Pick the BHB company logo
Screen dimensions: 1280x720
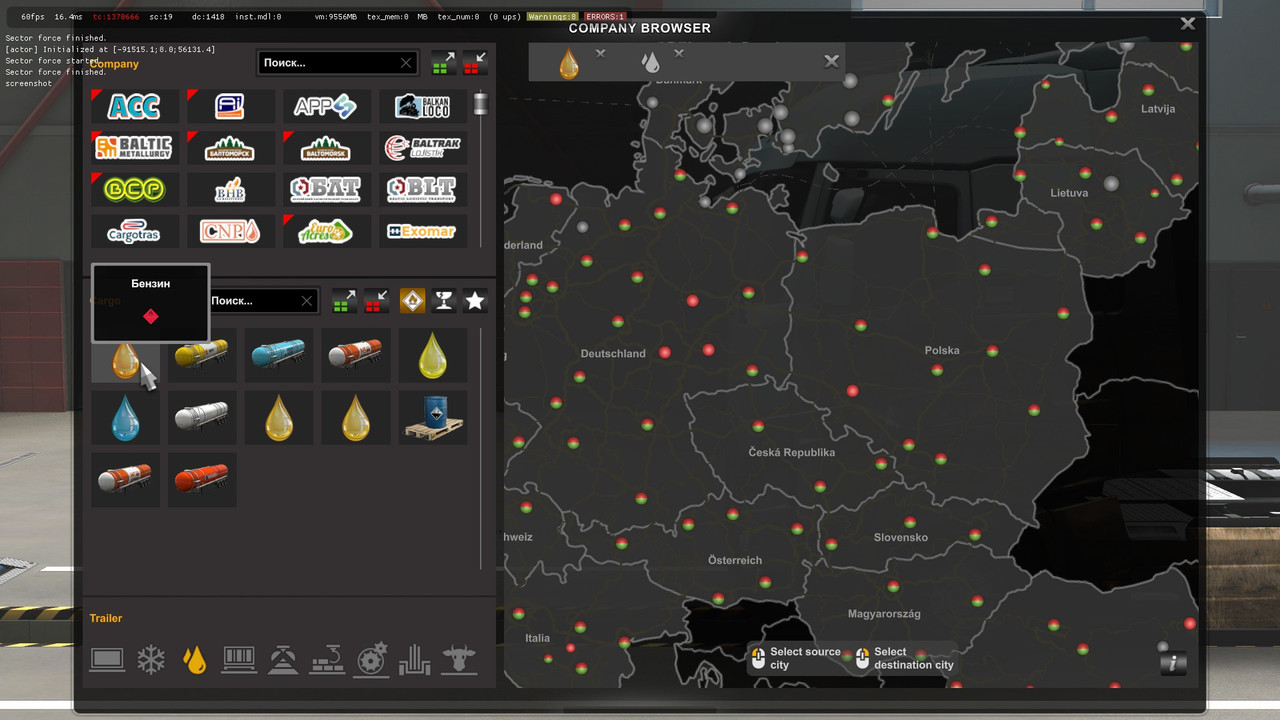pyautogui.click(x=231, y=189)
